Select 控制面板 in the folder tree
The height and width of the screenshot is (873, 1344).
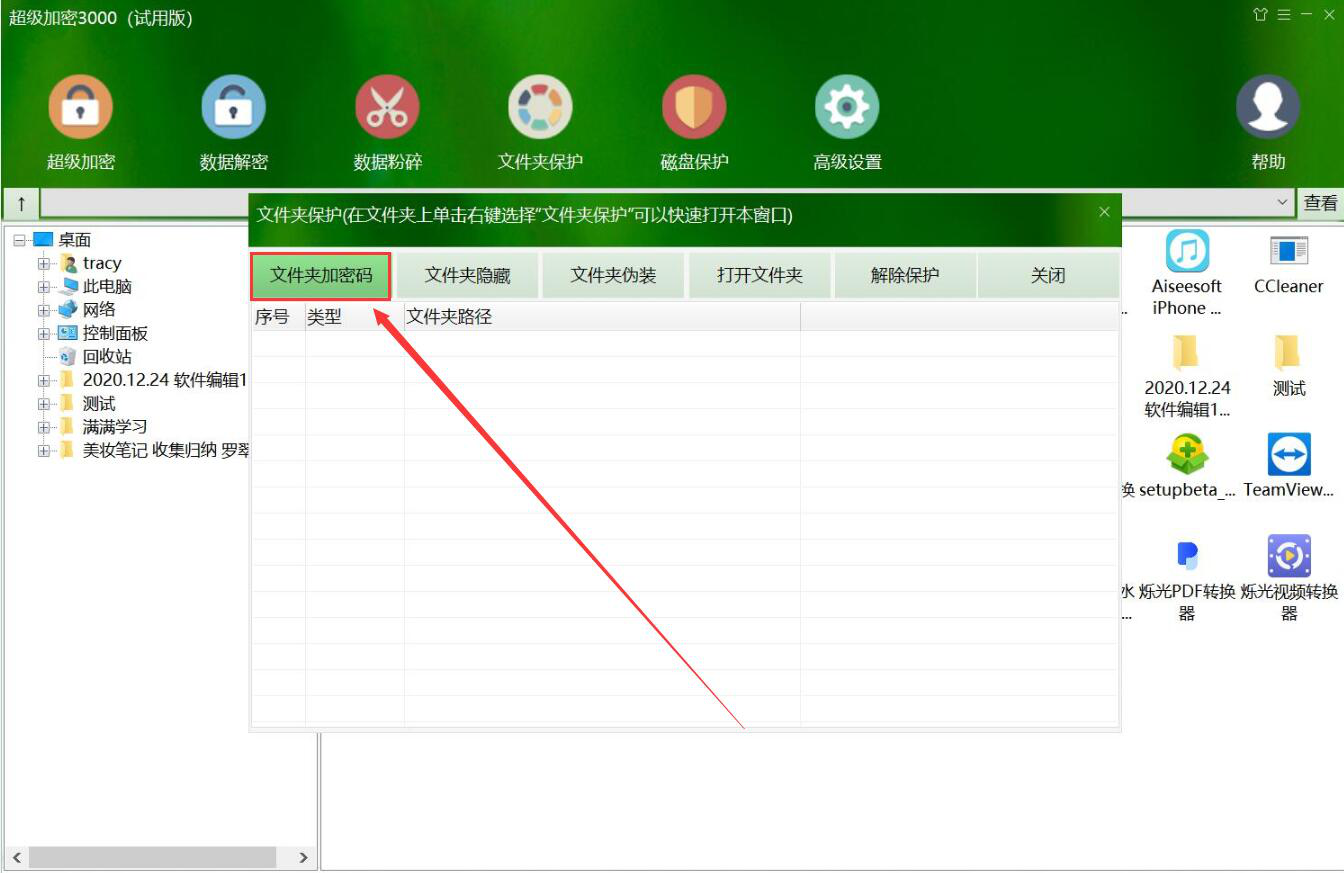(x=115, y=333)
